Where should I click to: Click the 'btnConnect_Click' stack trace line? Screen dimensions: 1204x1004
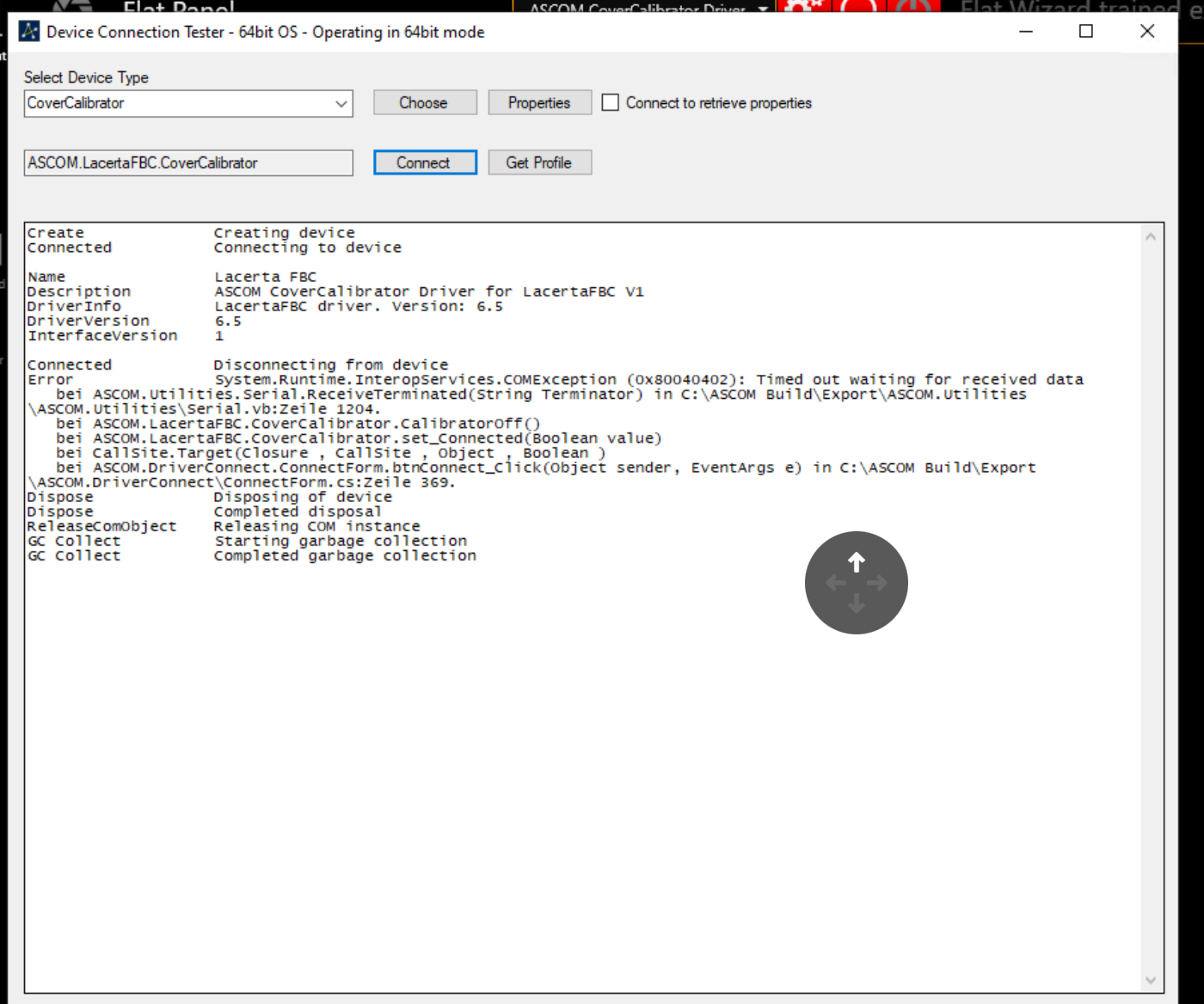pyautogui.click(x=546, y=467)
